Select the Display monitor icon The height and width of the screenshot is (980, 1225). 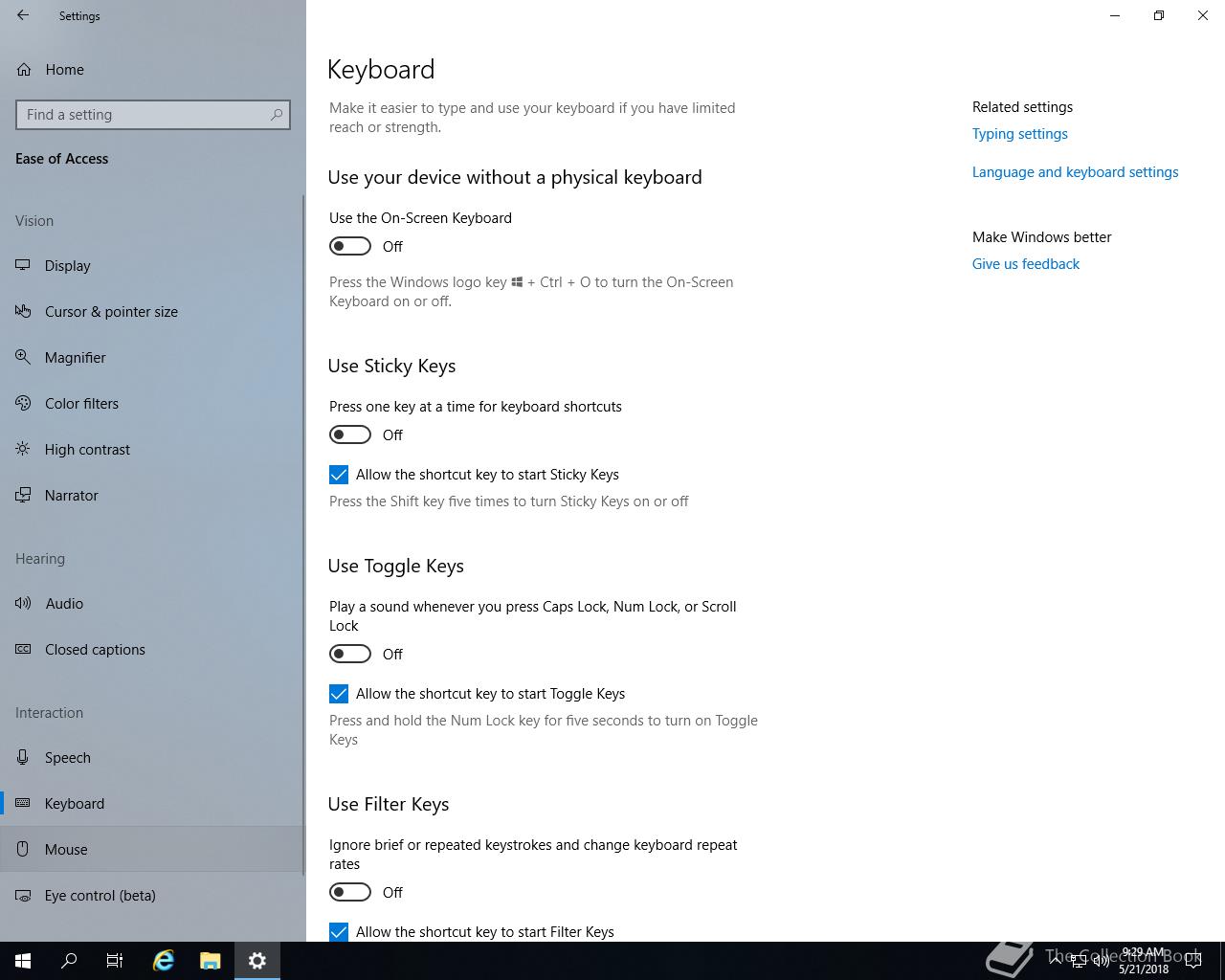[23, 265]
